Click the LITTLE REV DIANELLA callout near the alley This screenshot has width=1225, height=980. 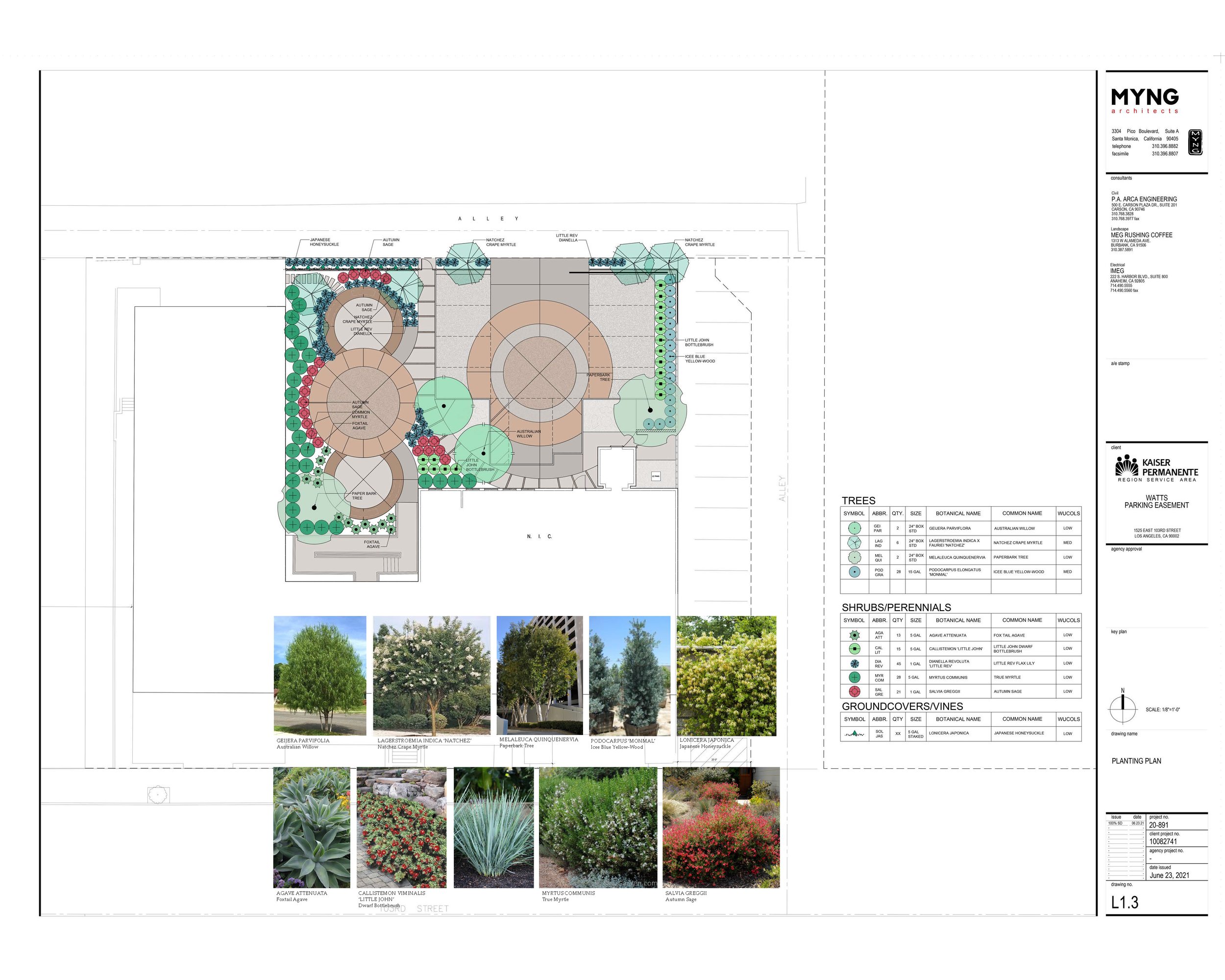(x=567, y=238)
